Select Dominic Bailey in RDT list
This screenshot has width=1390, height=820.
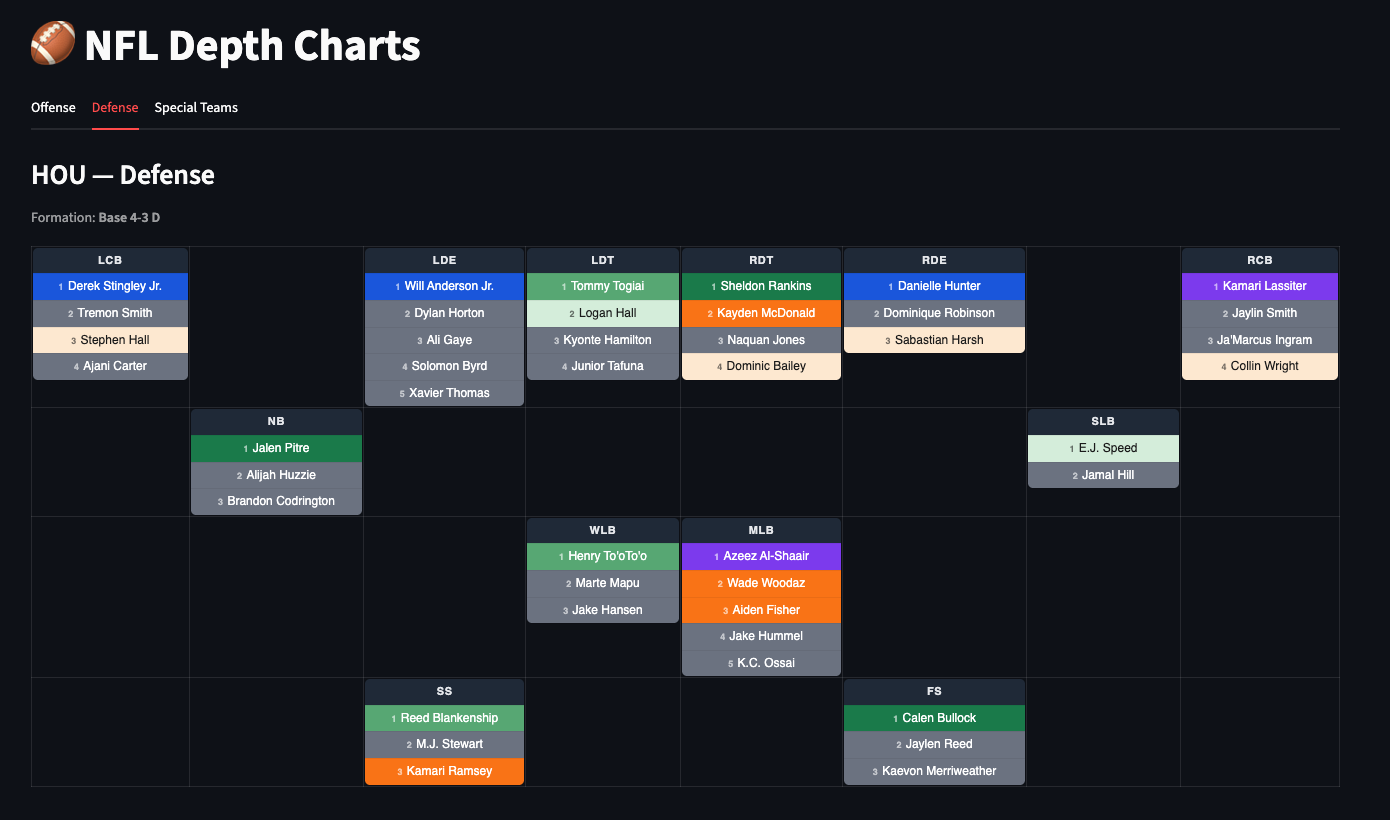coord(761,366)
